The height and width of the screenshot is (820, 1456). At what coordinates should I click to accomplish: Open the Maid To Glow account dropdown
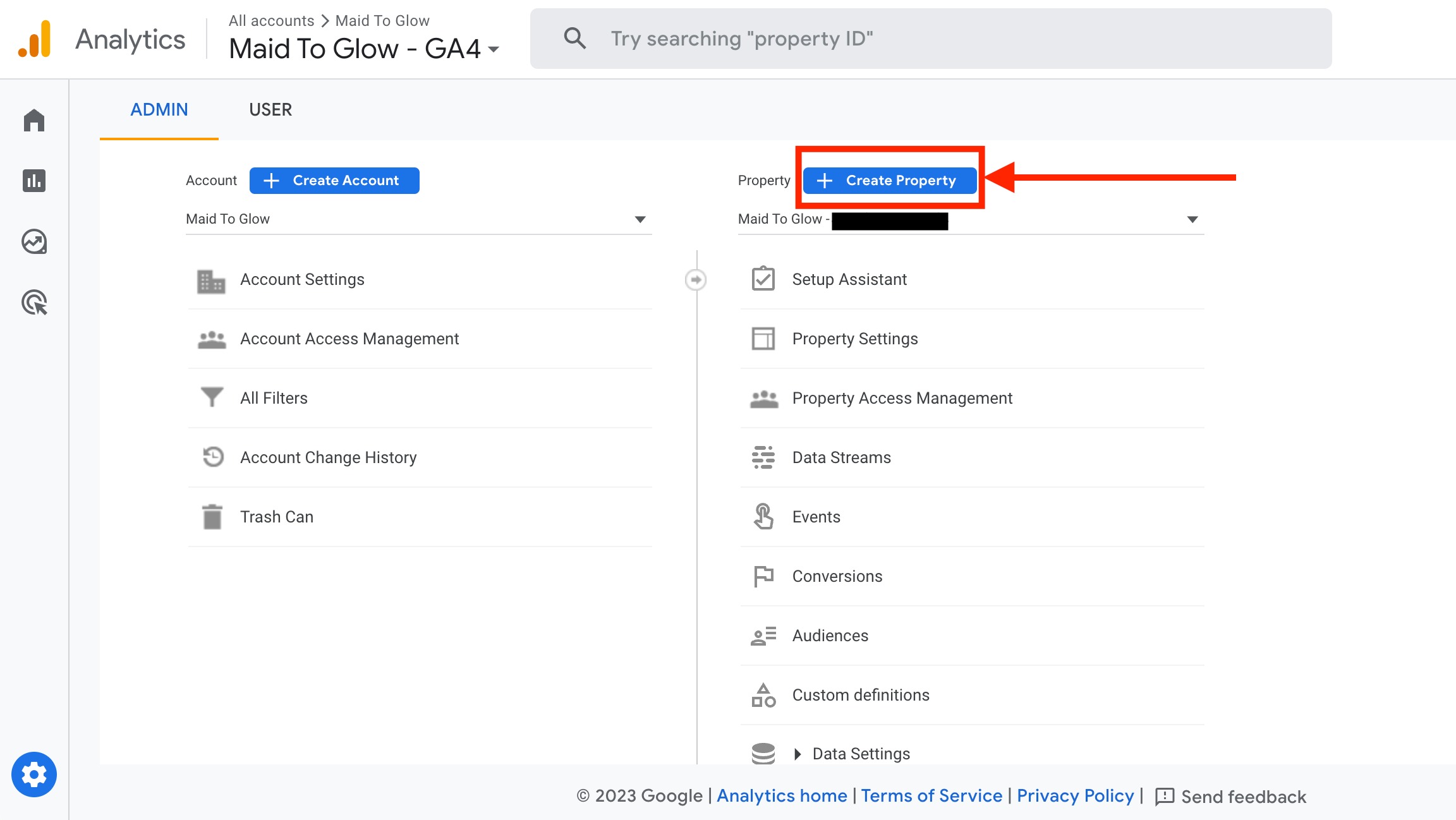tap(419, 219)
